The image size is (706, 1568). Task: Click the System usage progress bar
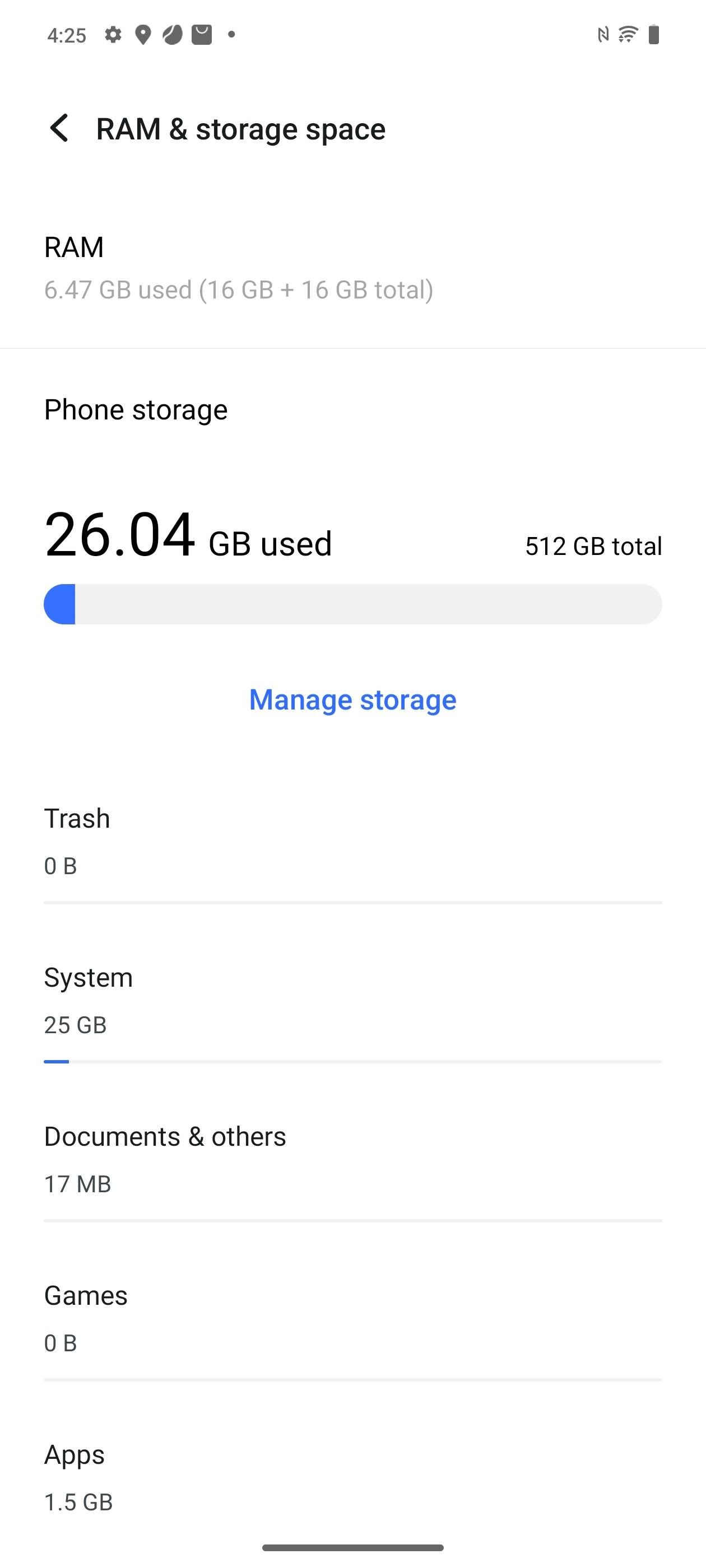(352, 1062)
